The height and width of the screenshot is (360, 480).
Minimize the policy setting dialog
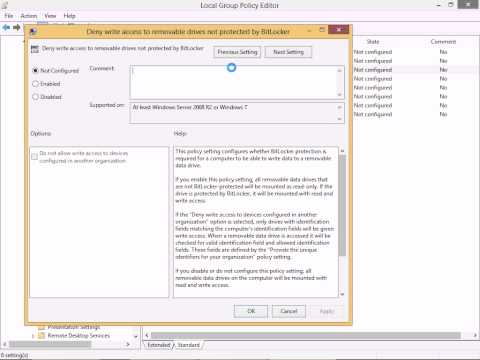309,30
